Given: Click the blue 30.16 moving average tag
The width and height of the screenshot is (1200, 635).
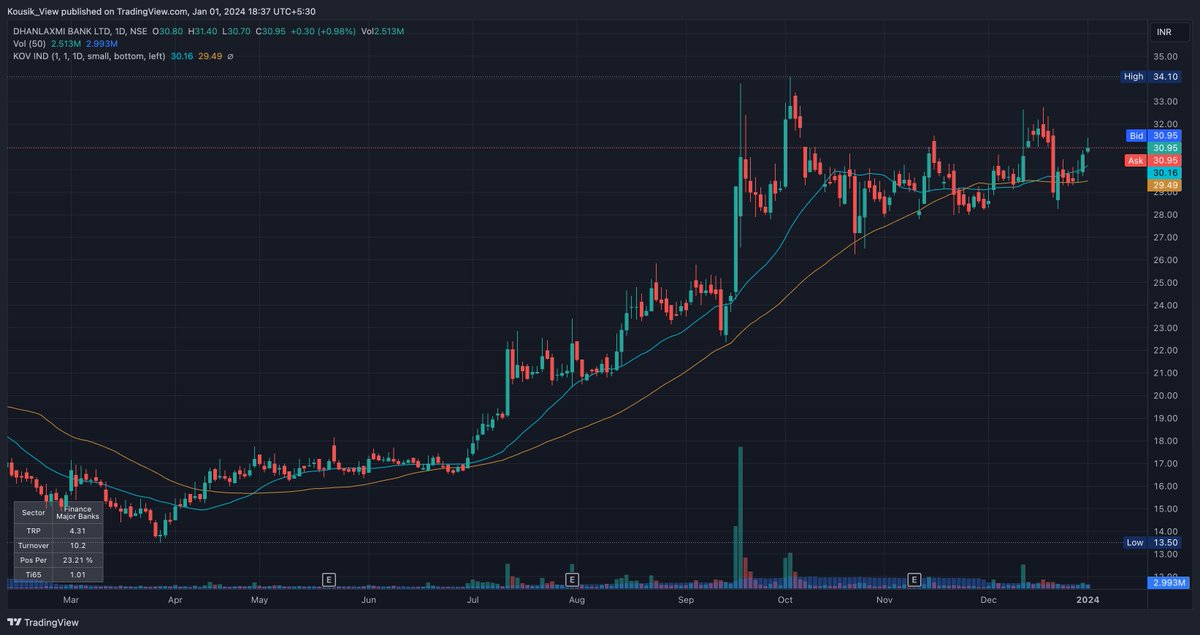Looking at the screenshot, I should (x=1165, y=172).
